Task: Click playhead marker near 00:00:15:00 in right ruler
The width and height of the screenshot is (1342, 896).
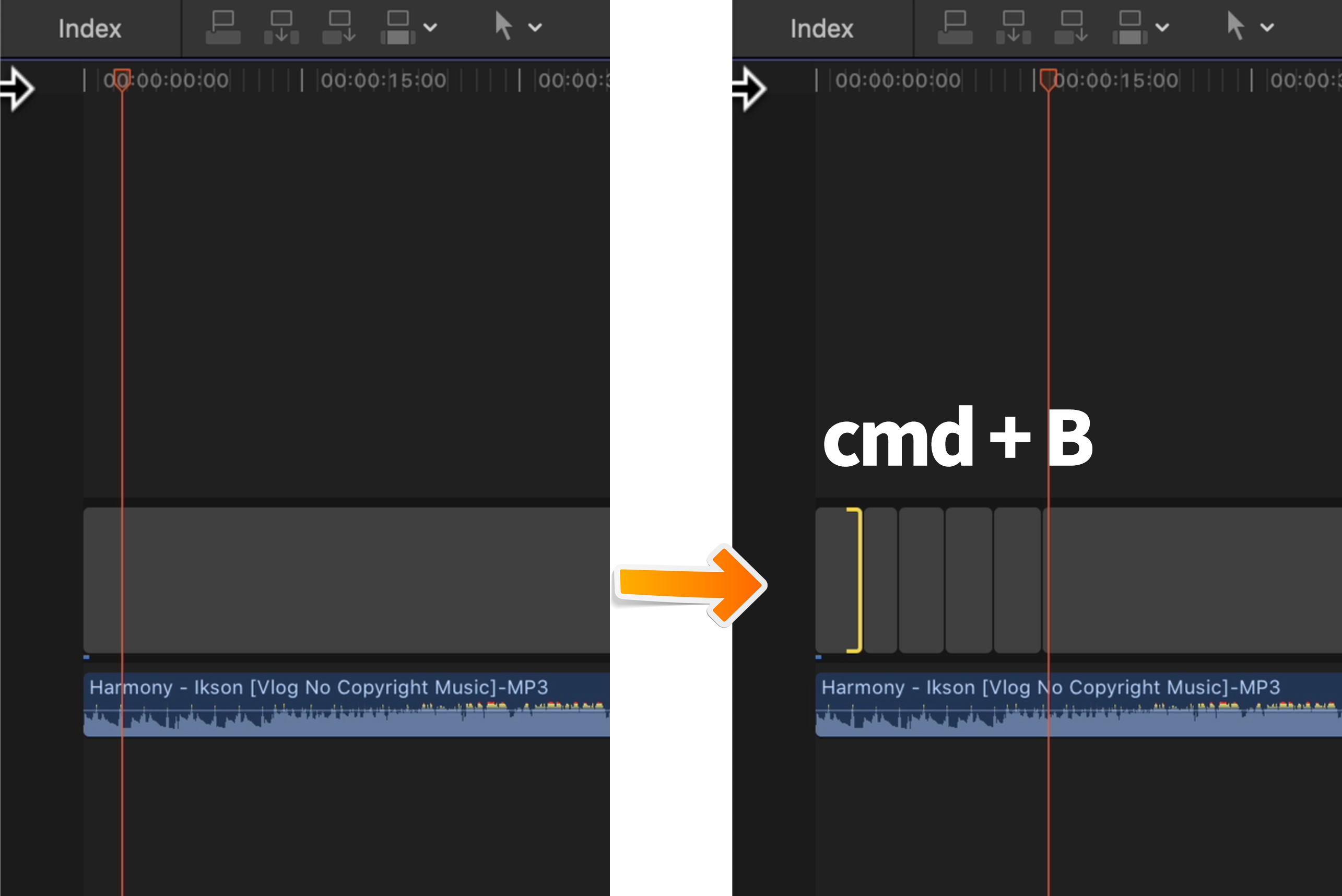Action: [1048, 79]
